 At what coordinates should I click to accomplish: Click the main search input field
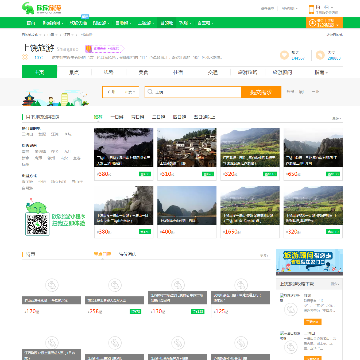193,92
